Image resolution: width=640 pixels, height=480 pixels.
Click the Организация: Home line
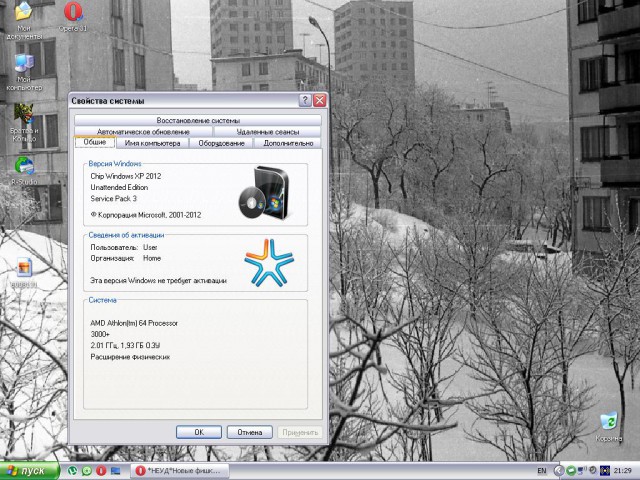[x=126, y=258]
